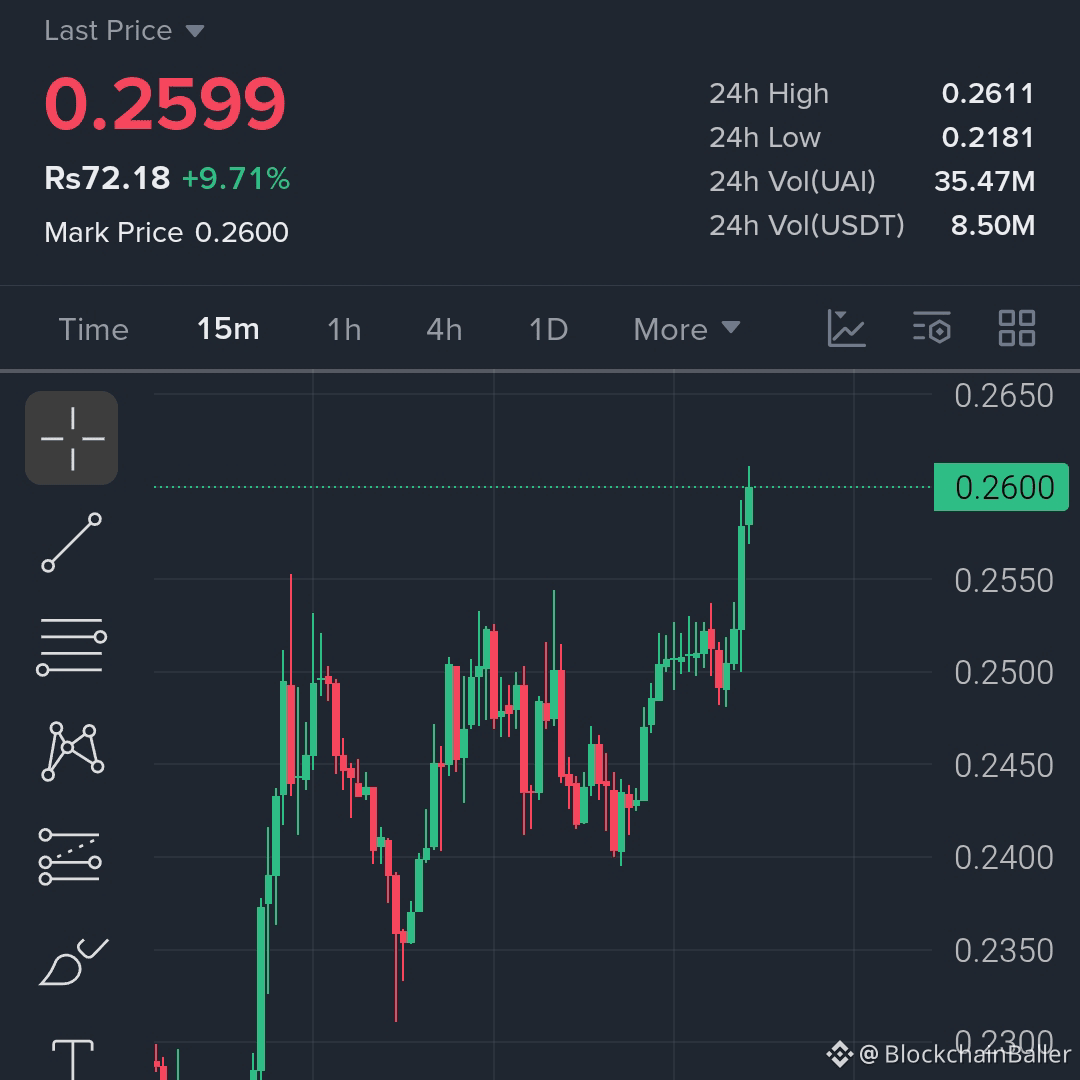The width and height of the screenshot is (1080, 1080).
Task: Open the Last Price dropdown
Action: tap(125, 31)
